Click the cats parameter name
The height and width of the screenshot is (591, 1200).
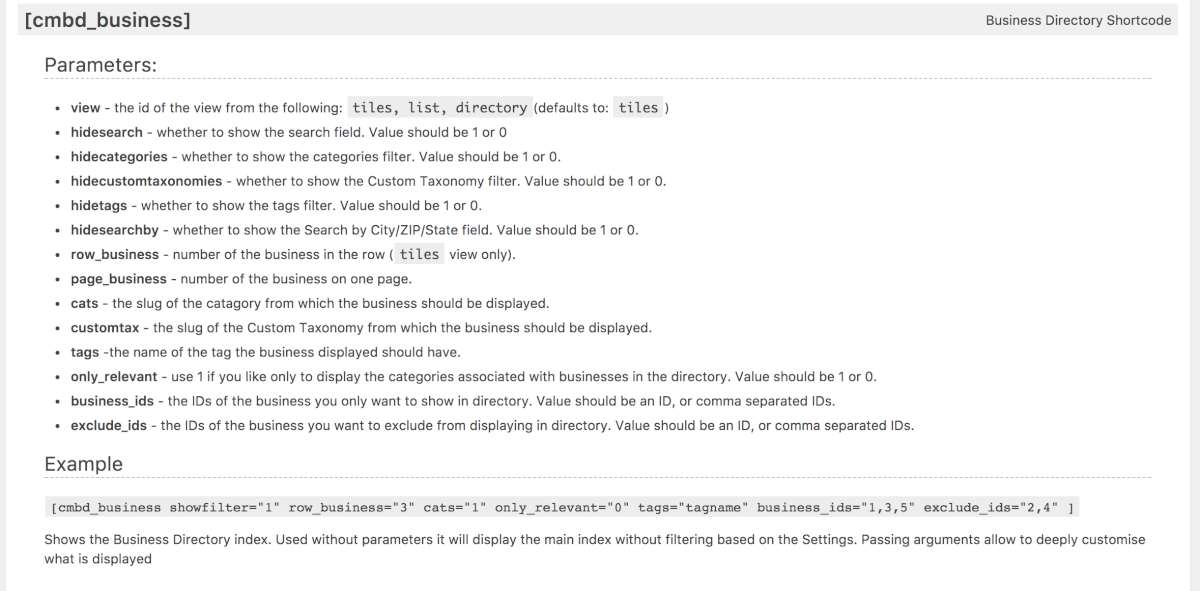(84, 303)
